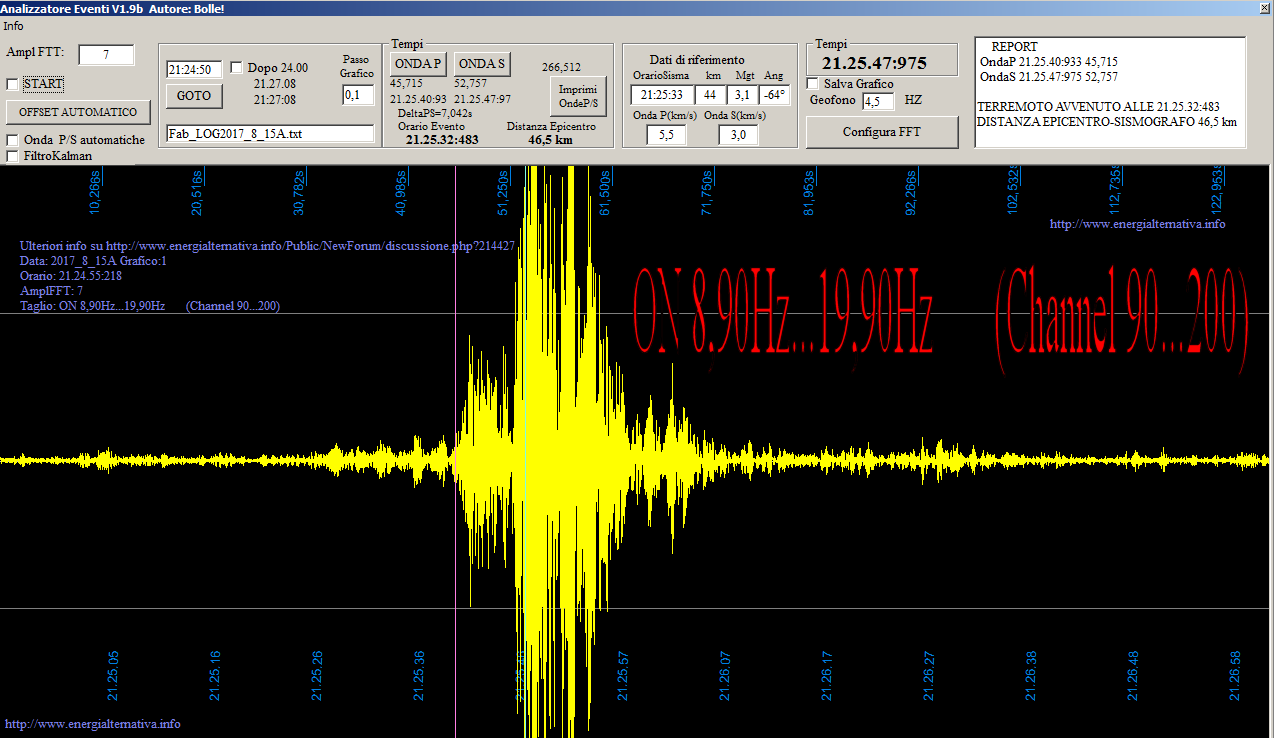Click the 21.25.26 time axis label
Image resolution: width=1274 pixels, height=738 pixels.
317,677
